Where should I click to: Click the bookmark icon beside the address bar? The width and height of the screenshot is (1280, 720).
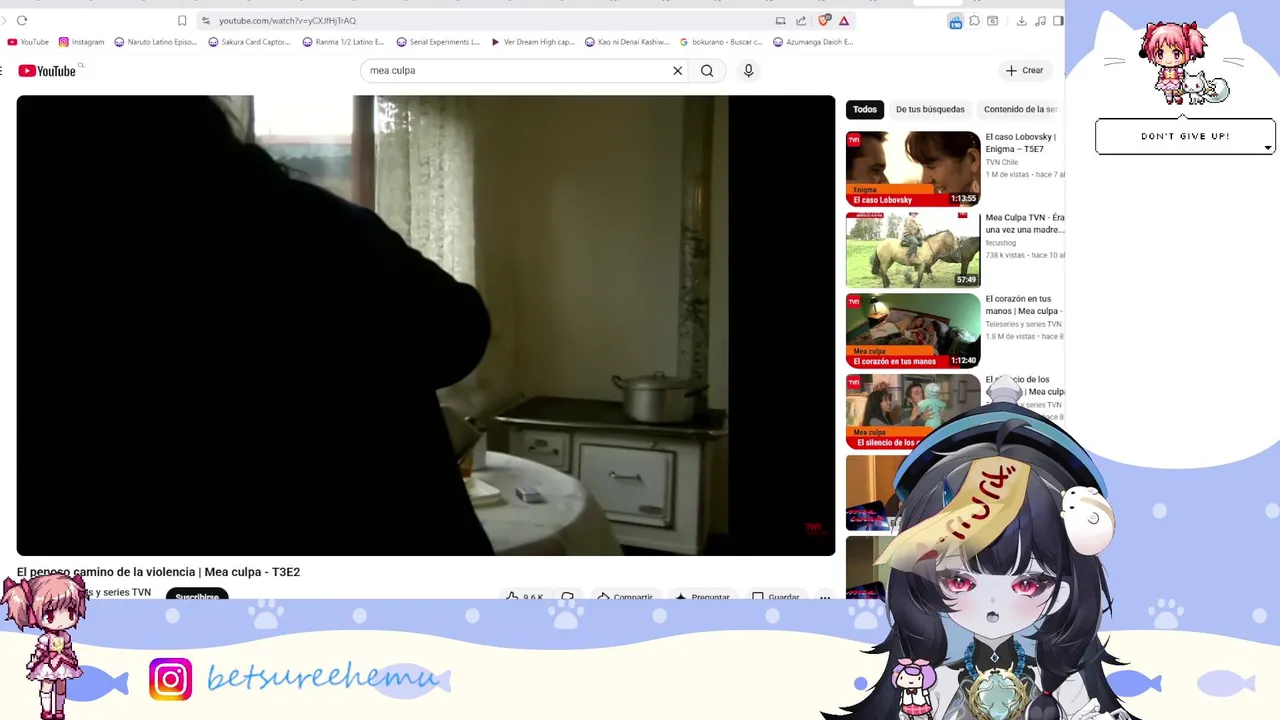(182, 20)
